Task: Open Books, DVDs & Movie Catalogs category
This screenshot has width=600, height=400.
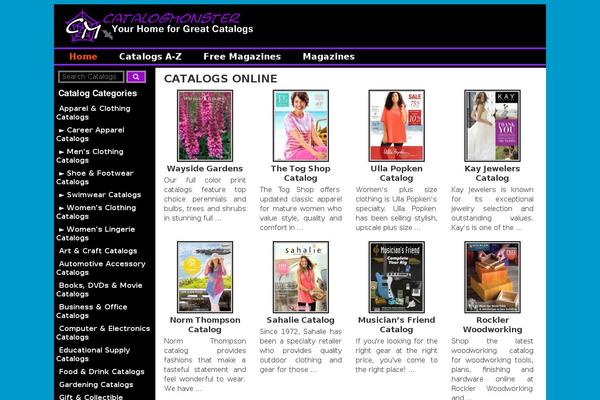Action: click(x=99, y=289)
